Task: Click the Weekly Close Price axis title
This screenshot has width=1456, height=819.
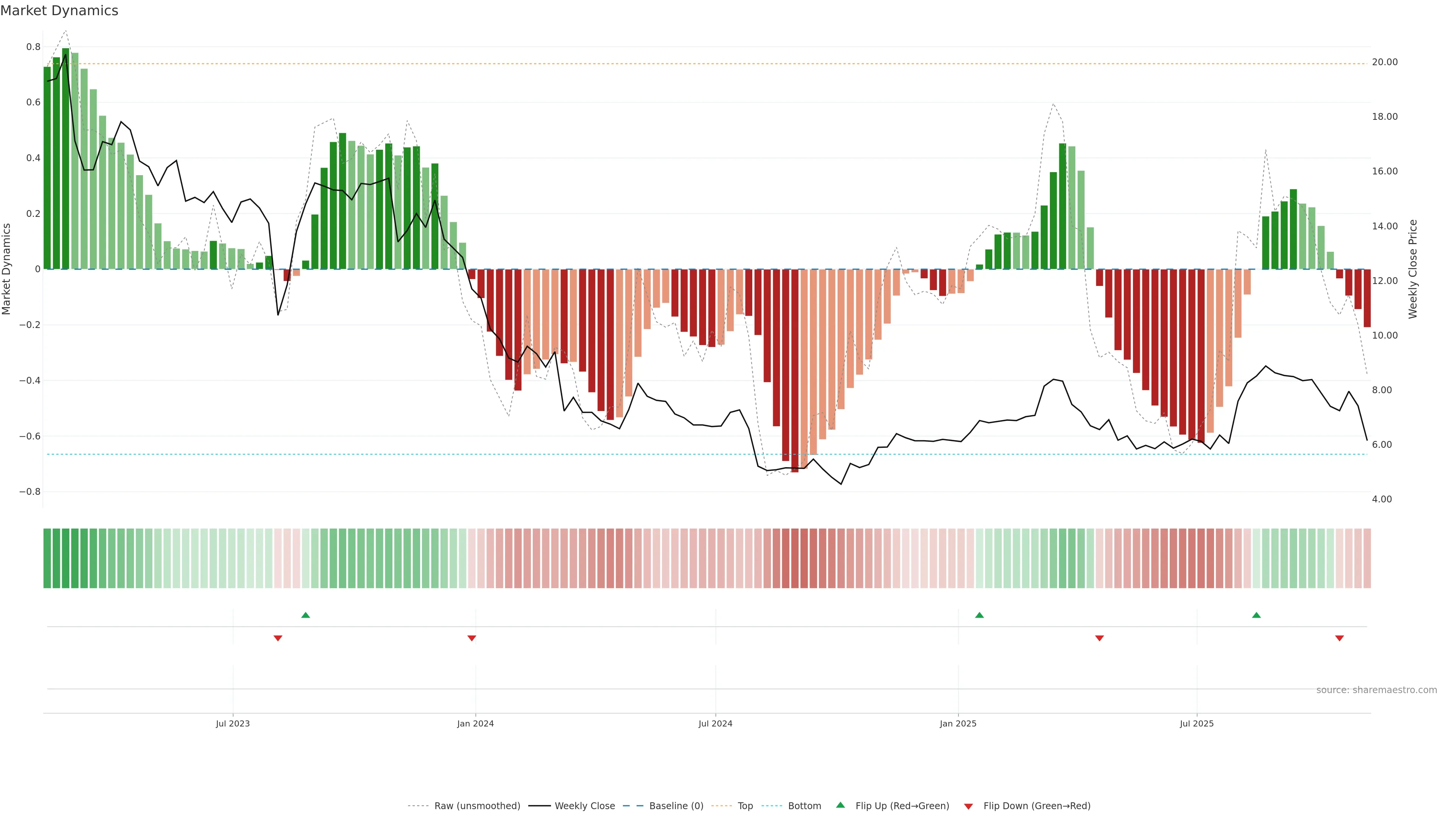Action: click(1412, 269)
